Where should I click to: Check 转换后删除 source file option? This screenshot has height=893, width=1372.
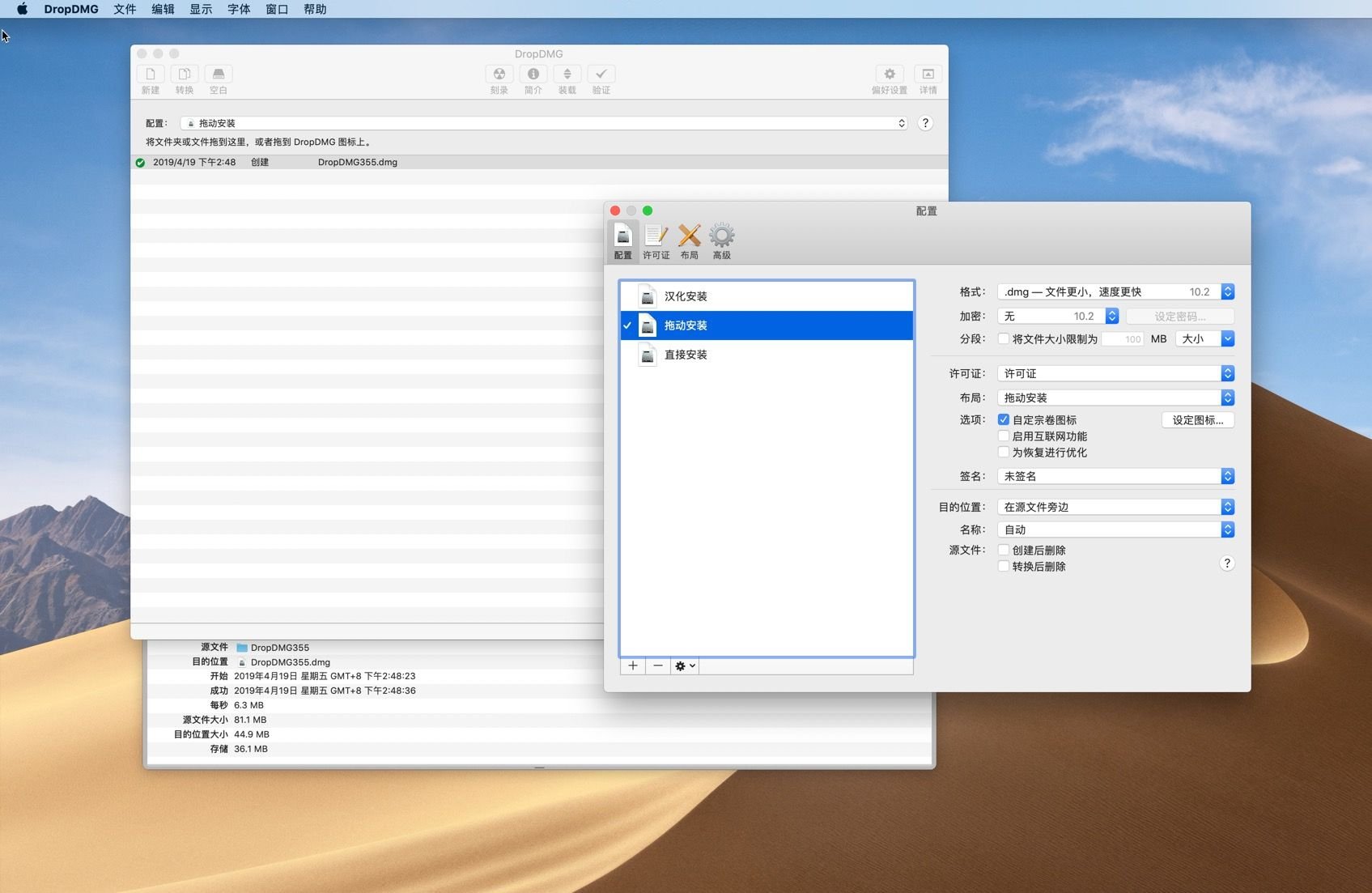coord(1004,567)
